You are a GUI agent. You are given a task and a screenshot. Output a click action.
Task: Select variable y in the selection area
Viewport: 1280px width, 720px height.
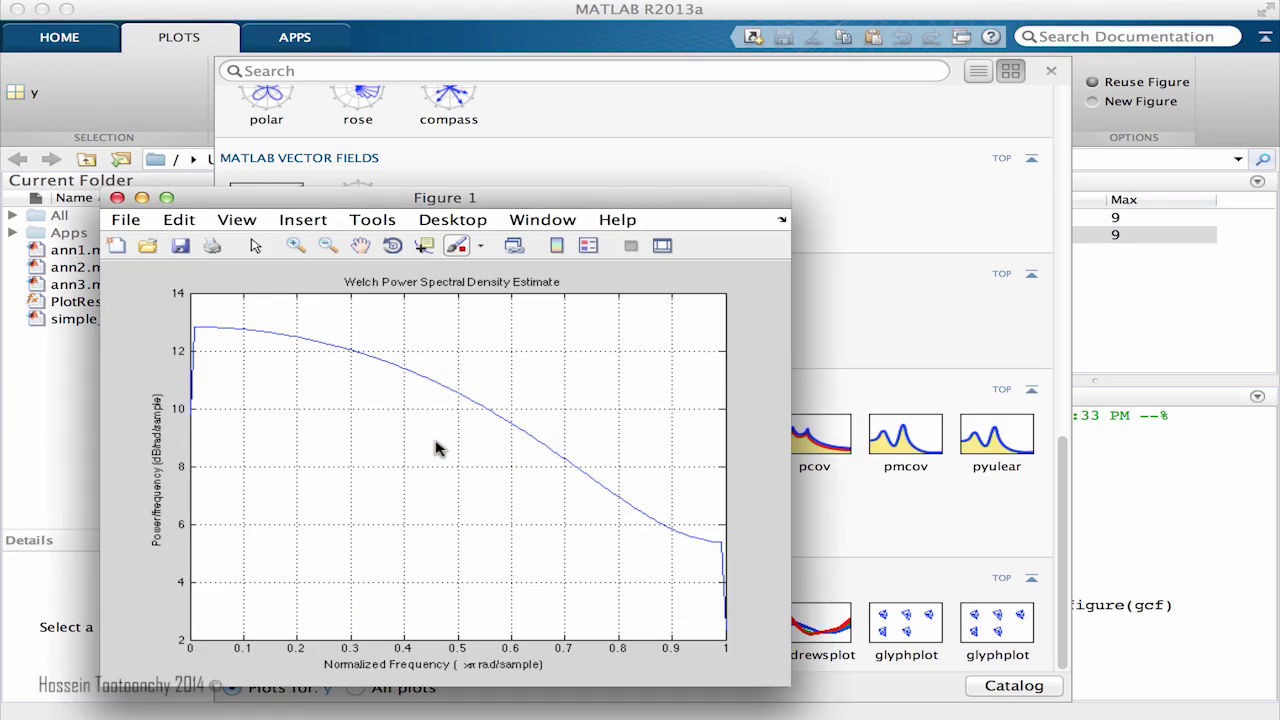tap(23, 92)
